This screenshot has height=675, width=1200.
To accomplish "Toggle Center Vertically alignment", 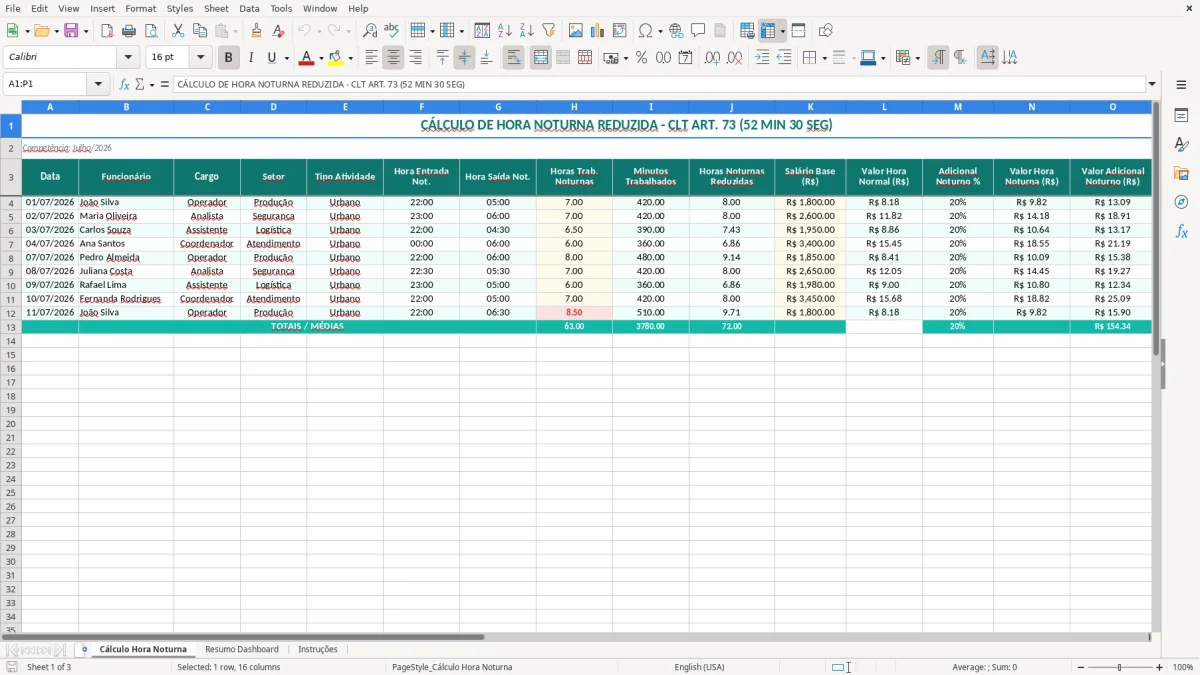I will (x=464, y=58).
